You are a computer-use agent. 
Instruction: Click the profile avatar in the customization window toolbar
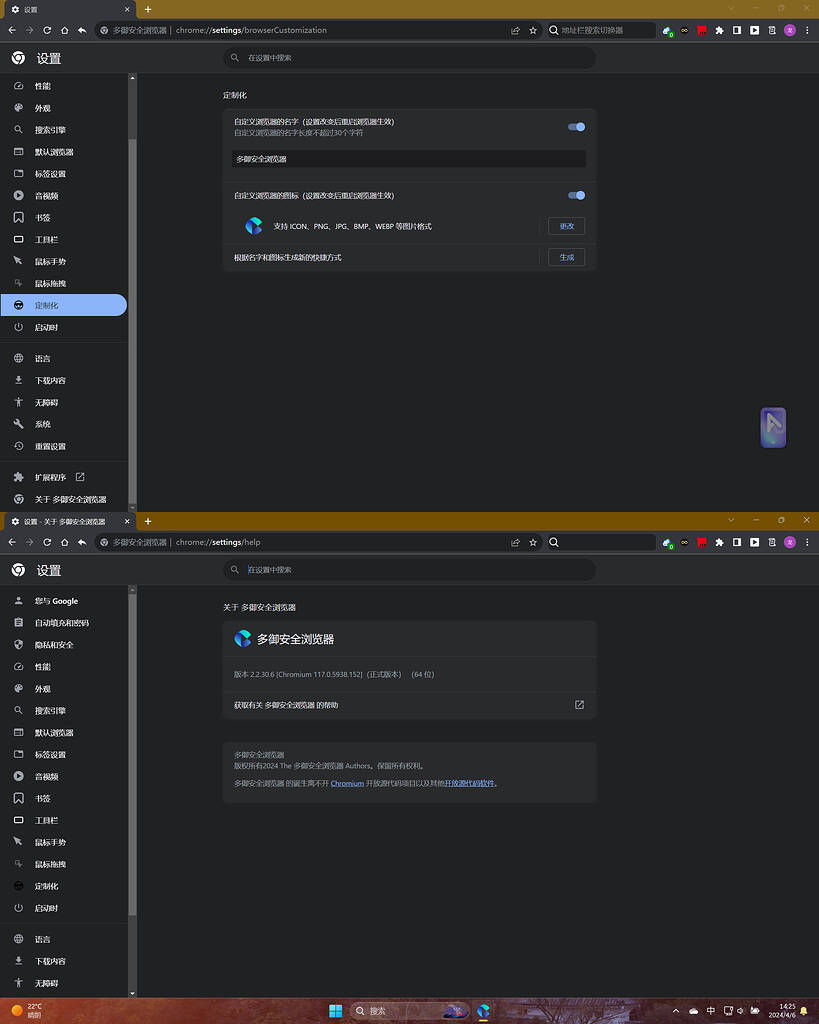click(x=790, y=30)
